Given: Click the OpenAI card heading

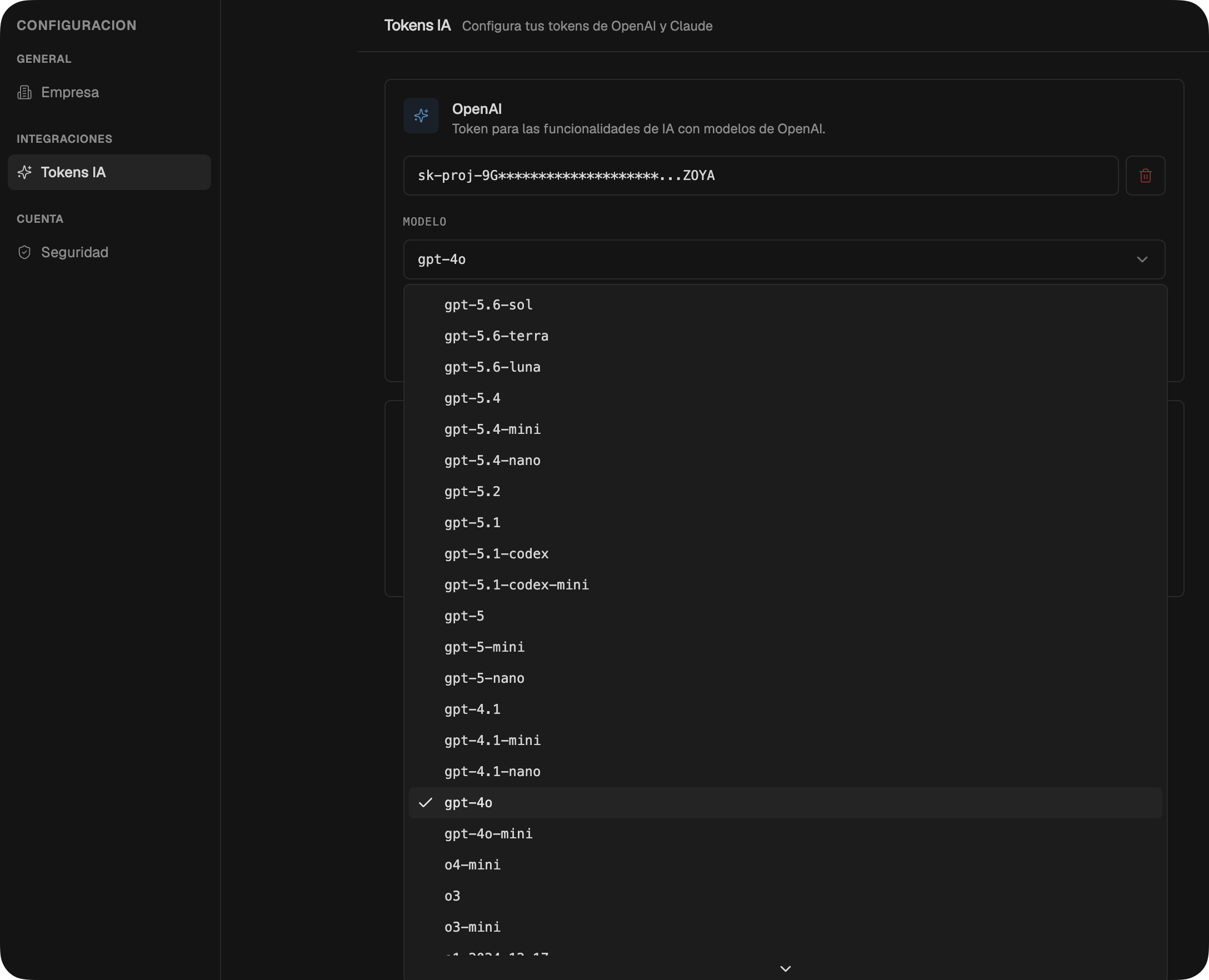Looking at the screenshot, I should (477, 109).
